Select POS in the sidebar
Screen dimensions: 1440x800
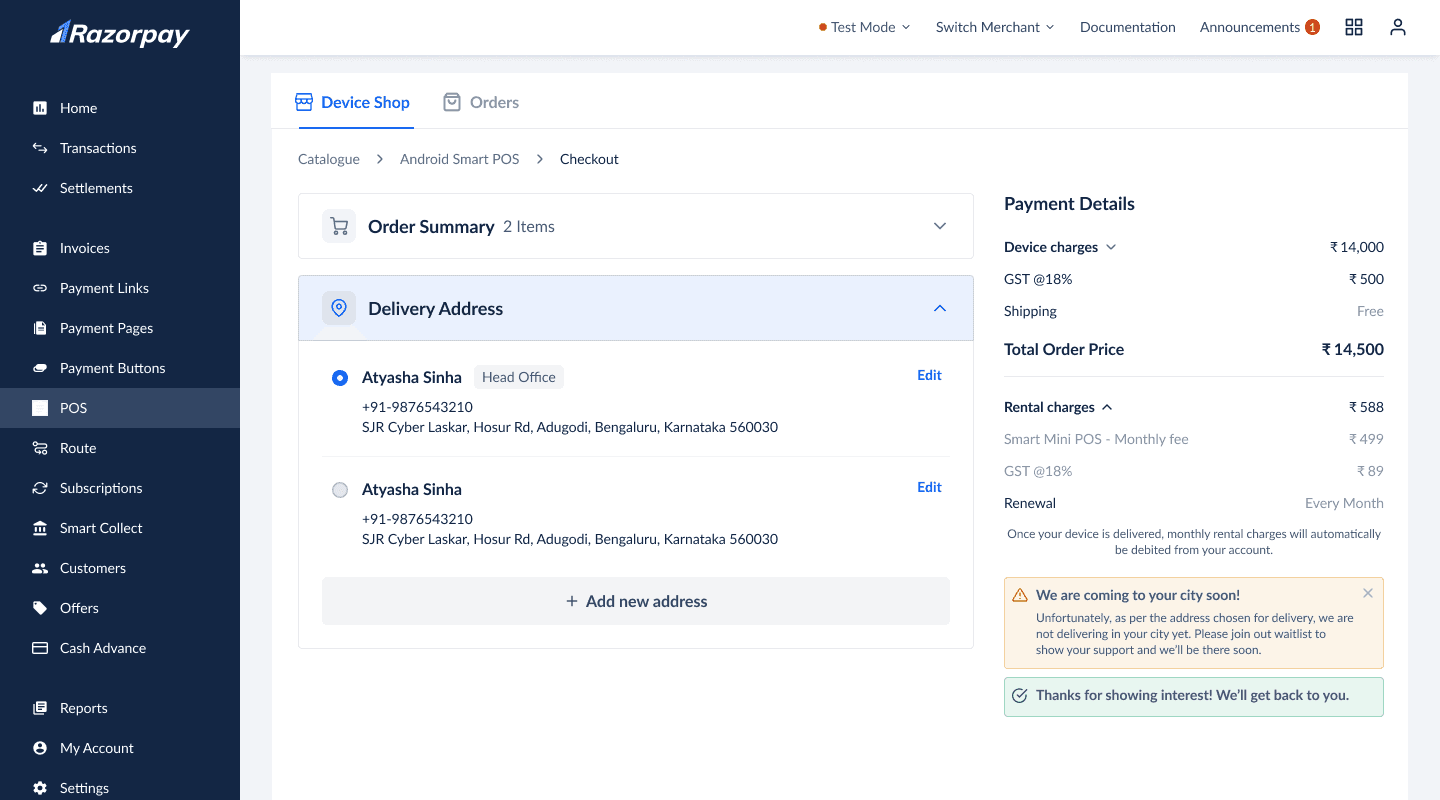[x=120, y=408]
